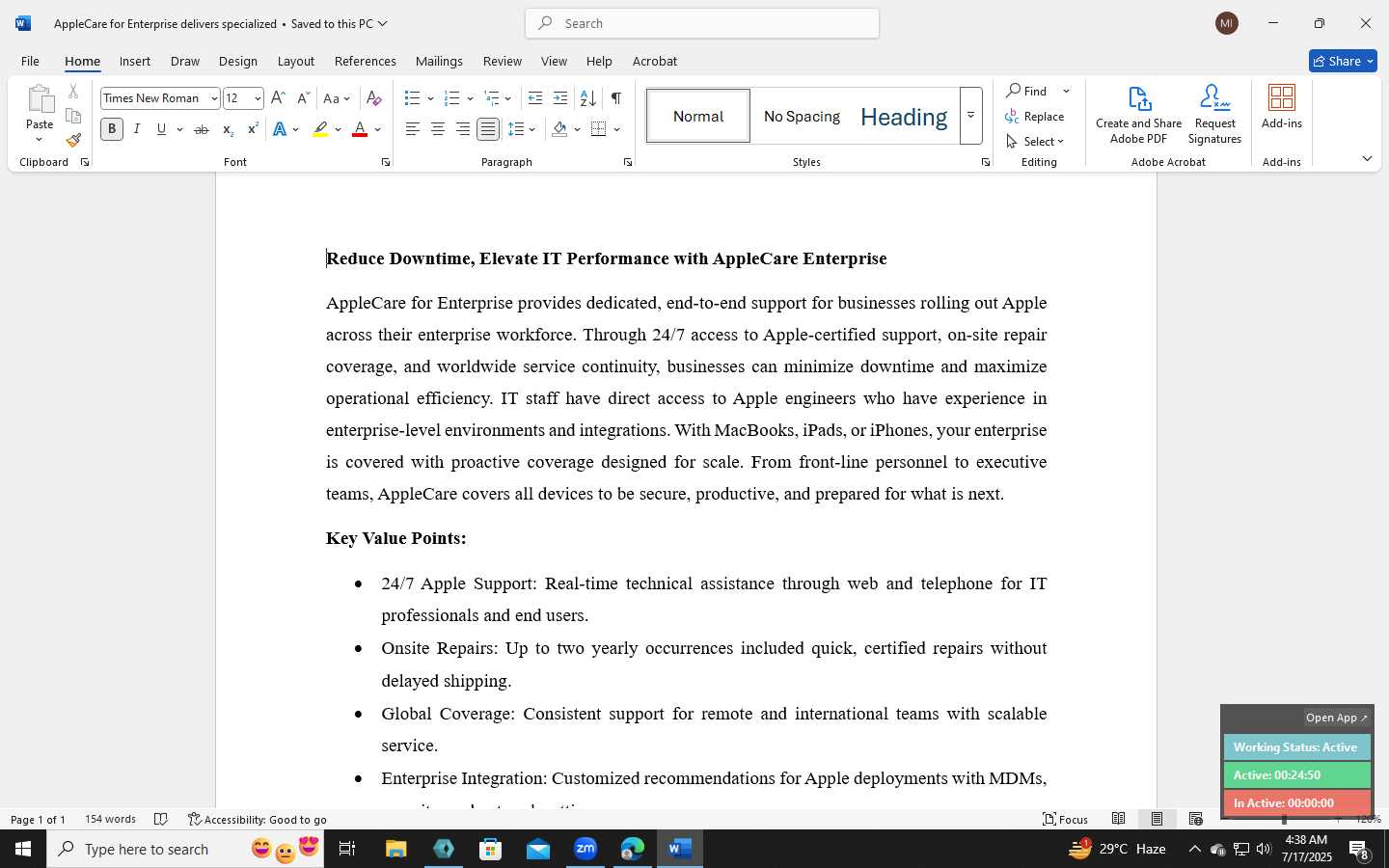Open Font dialog launcher

point(386,162)
